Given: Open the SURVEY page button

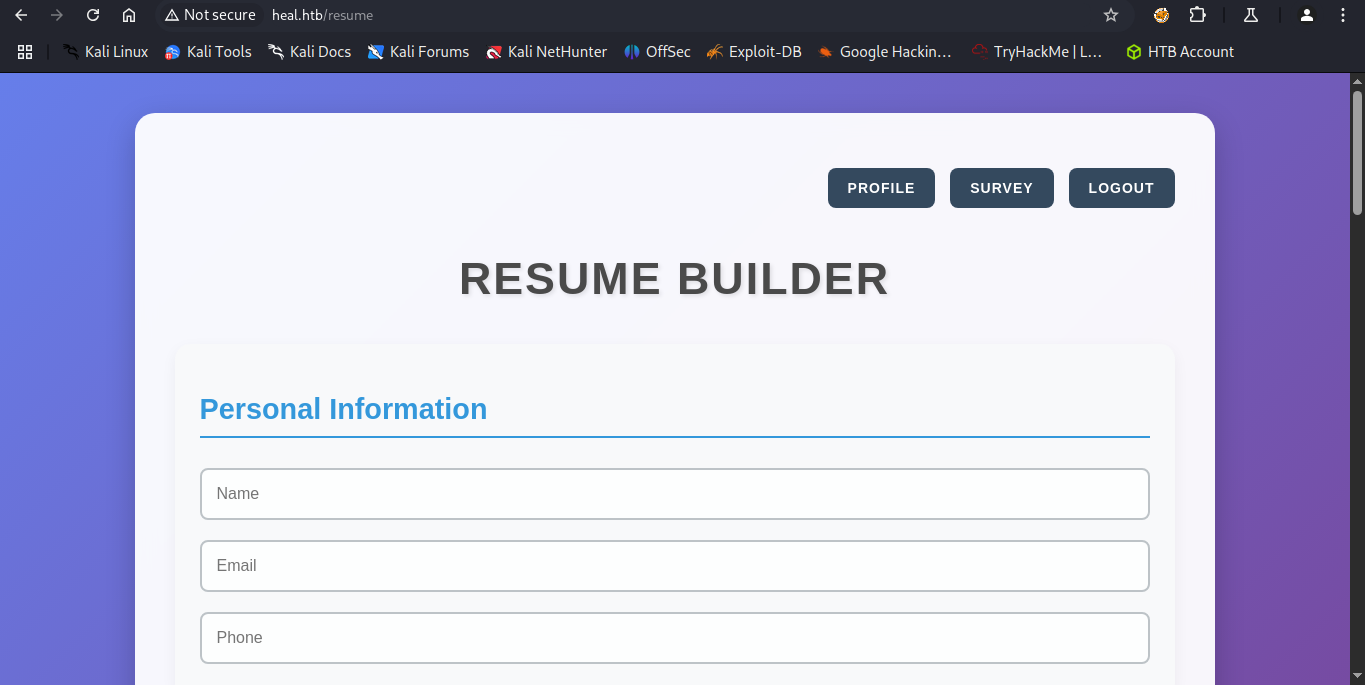Looking at the screenshot, I should click(x=1001, y=188).
